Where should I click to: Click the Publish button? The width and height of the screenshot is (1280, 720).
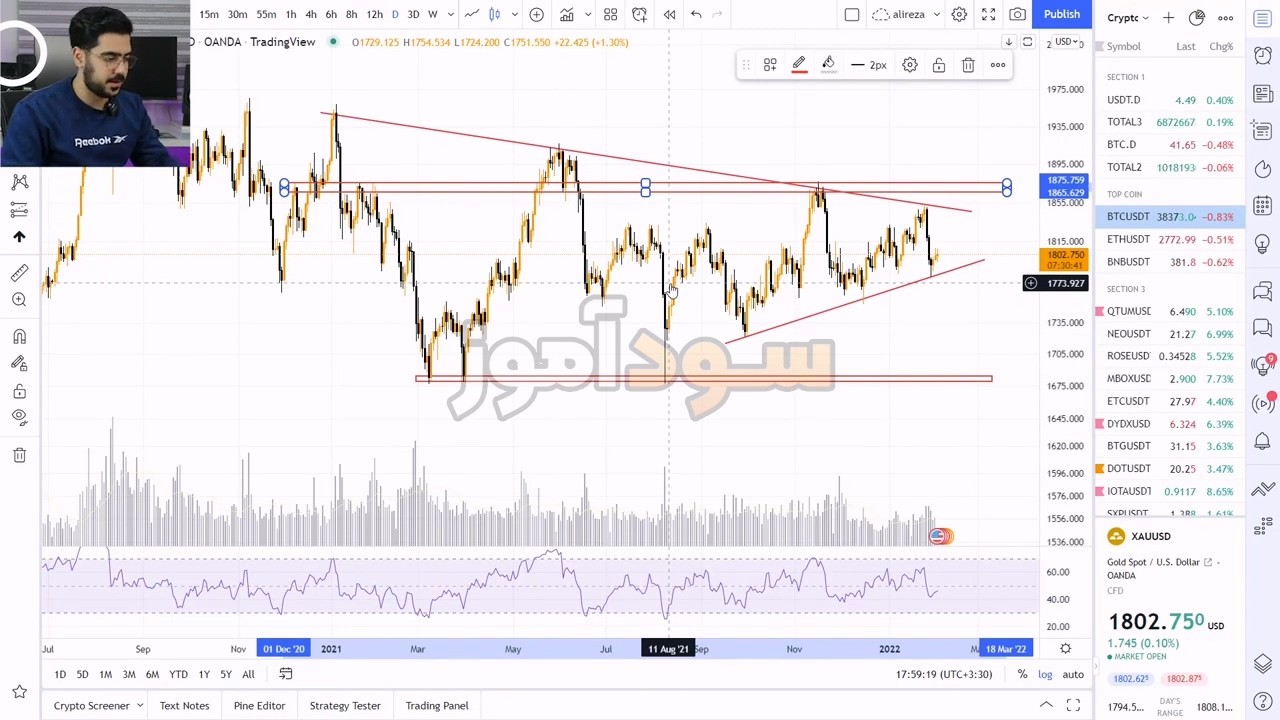click(x=1062, y=14)
